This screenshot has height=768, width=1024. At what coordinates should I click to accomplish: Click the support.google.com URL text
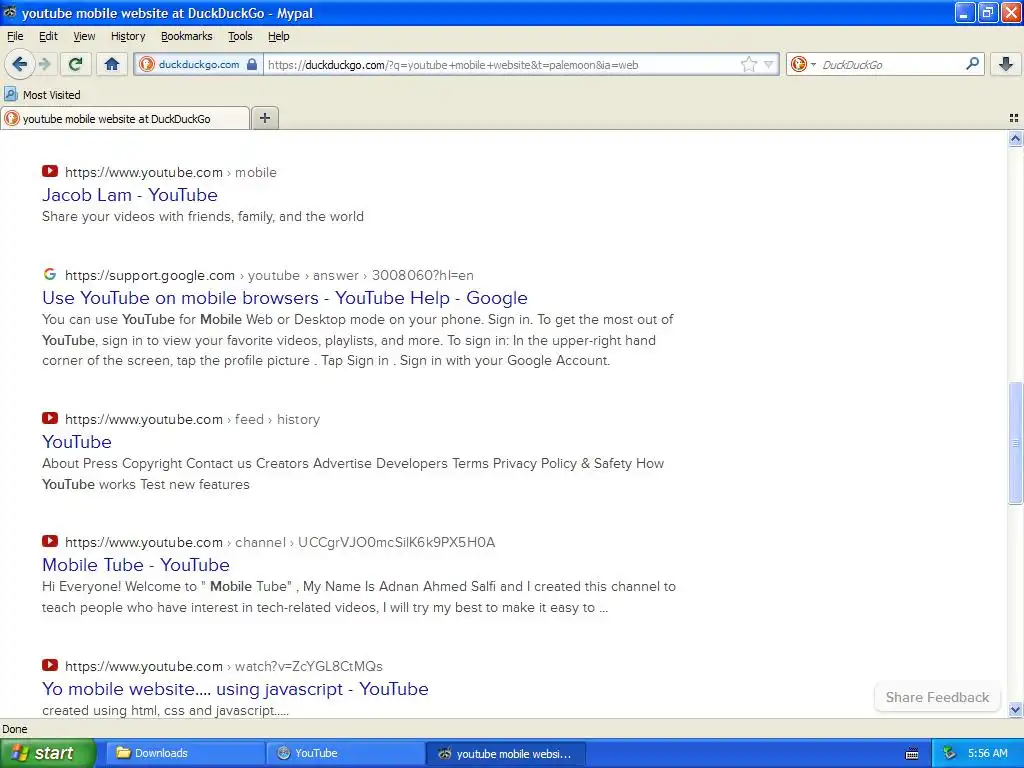click(x=269, y=276)
